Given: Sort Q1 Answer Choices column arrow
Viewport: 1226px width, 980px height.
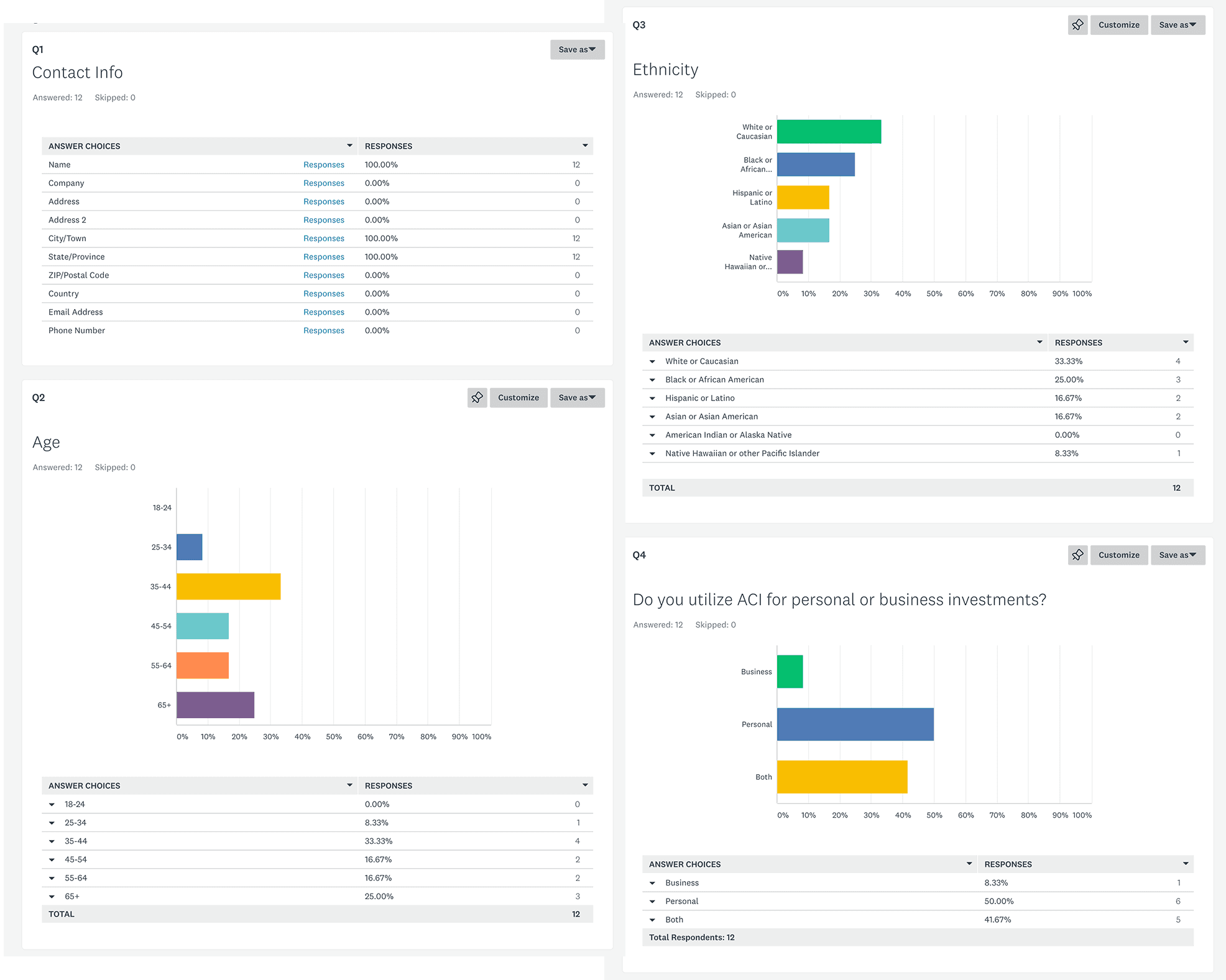Looking at the screenshot, I should (349, 146).
